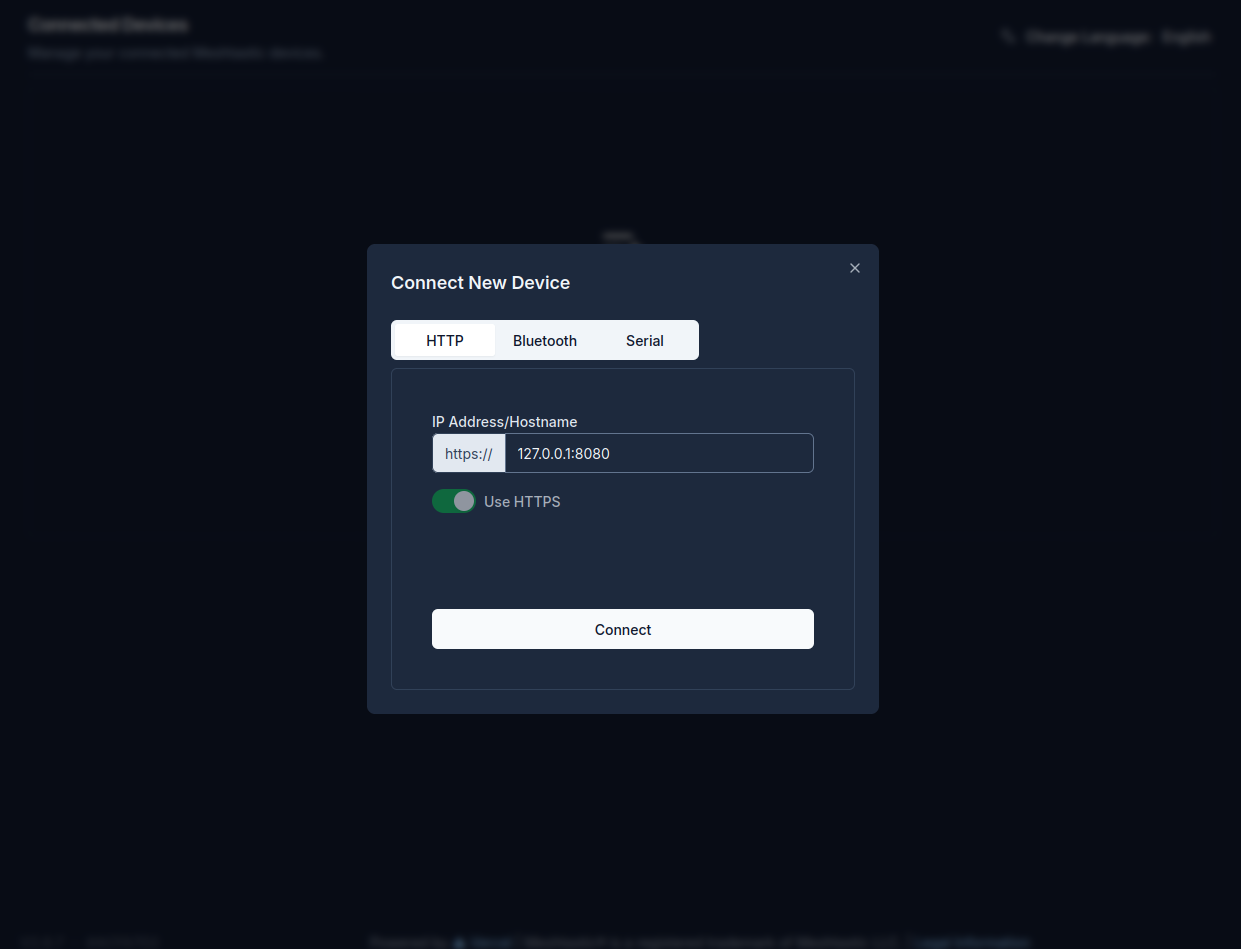Select the HTTP connection tab
Viewport: 1241px width, 949px height.
click(445, 340)
